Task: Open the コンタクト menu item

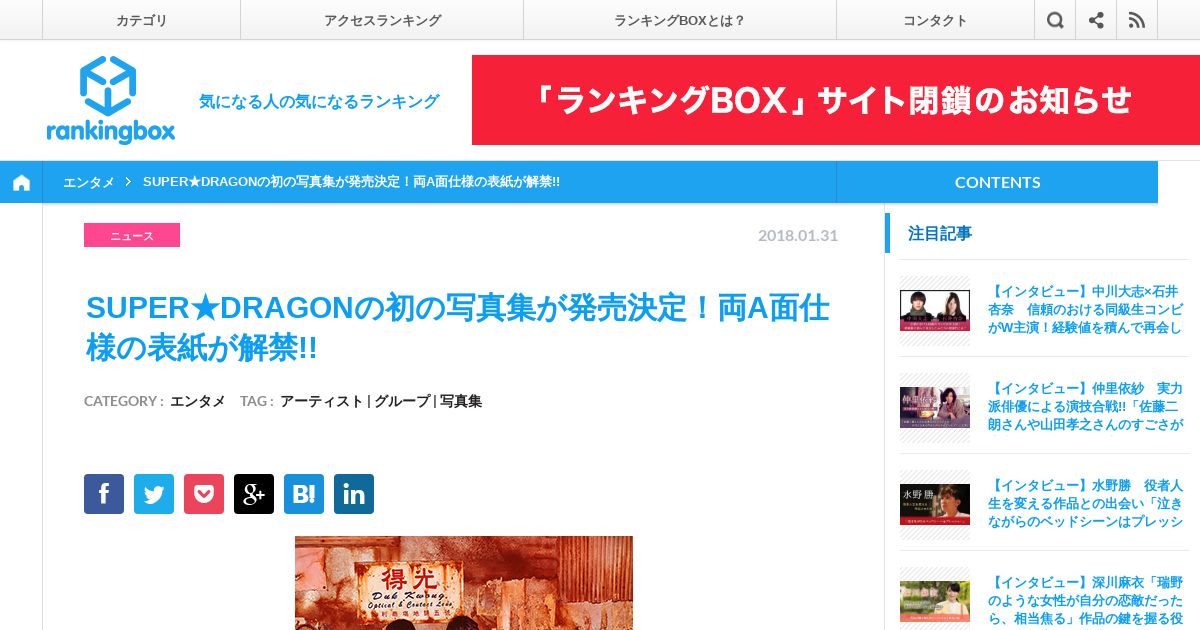Action: coord(935,20)
